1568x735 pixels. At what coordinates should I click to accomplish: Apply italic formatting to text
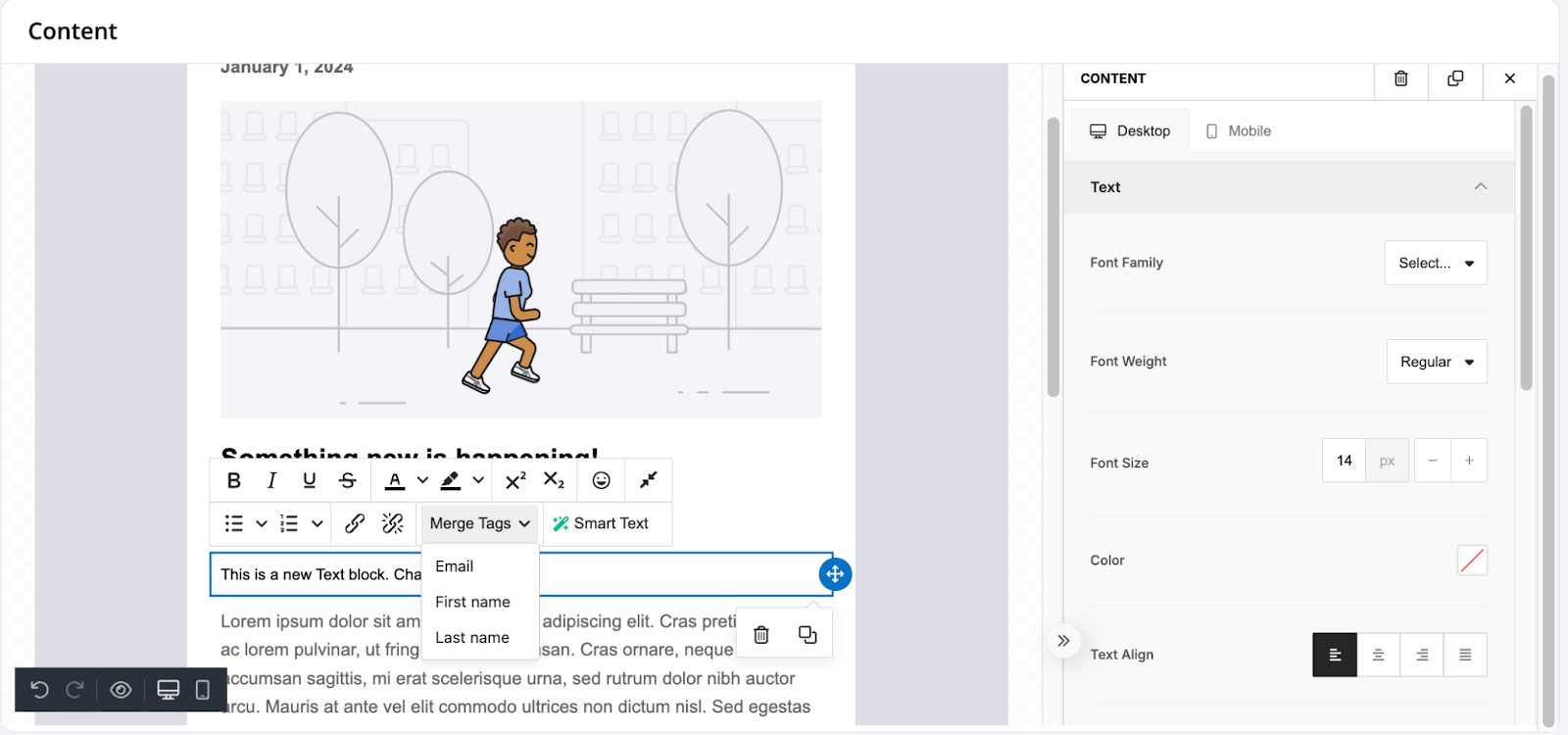(271, 480)
